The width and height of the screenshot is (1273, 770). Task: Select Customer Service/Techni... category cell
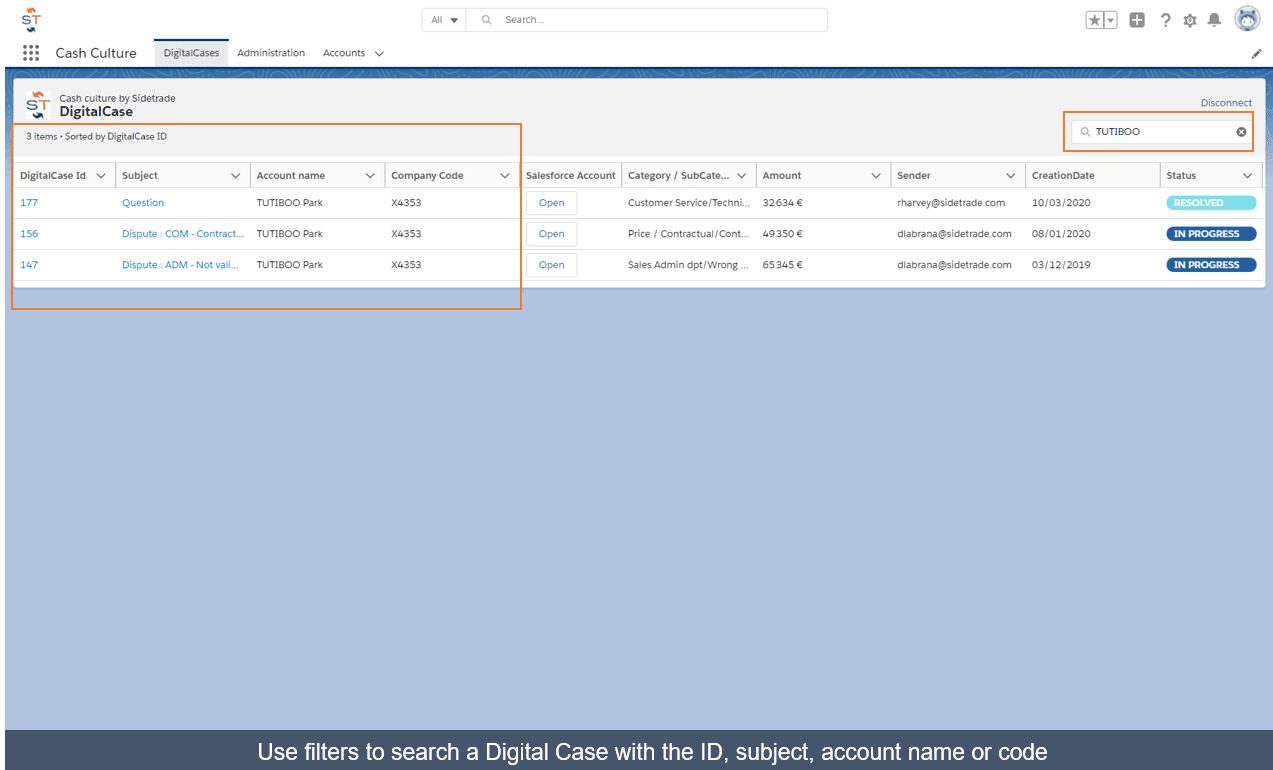tap(689, 203)
